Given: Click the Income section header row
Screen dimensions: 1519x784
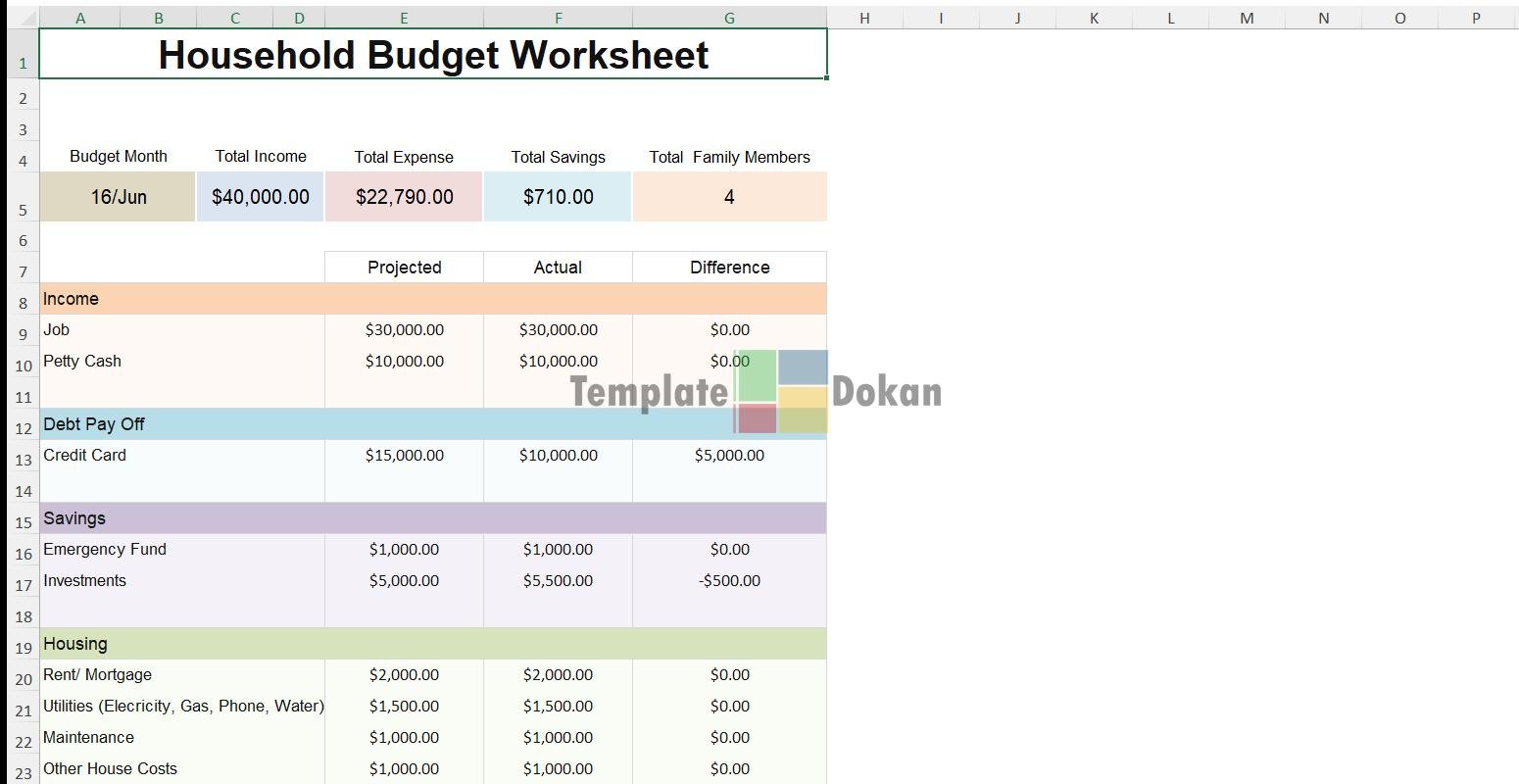Looking at the screenshot, I should pyautogui.click(x=431, y=299).
